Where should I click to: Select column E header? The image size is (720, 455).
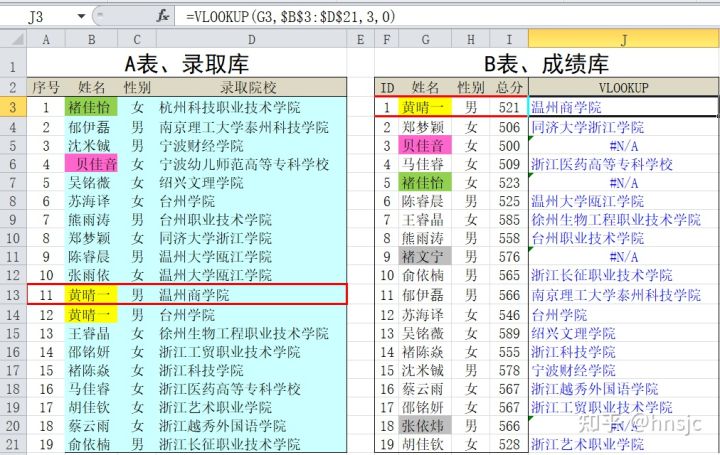tap(360, 39)
